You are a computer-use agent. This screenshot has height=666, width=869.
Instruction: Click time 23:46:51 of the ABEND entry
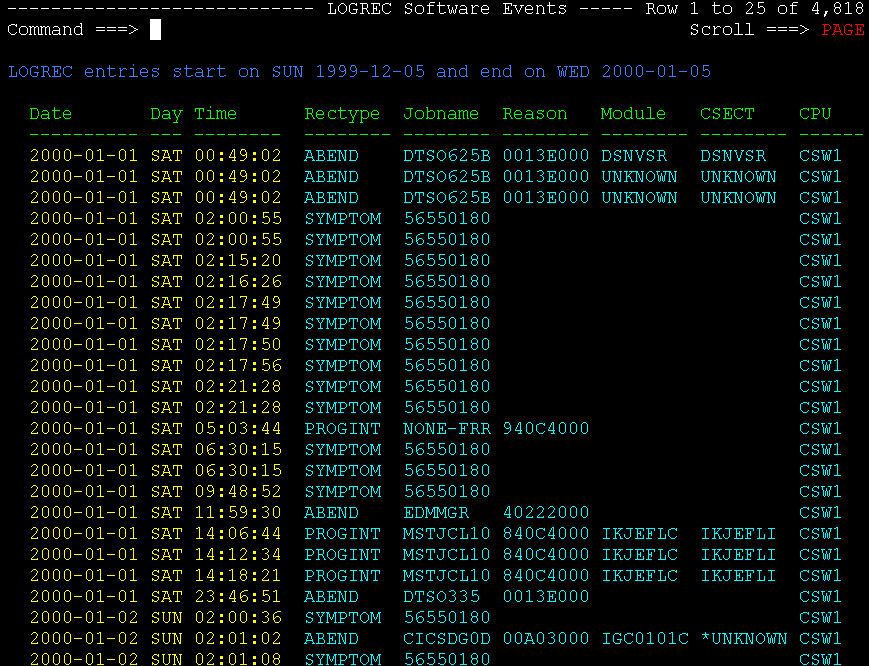click(x=238, y=597)
